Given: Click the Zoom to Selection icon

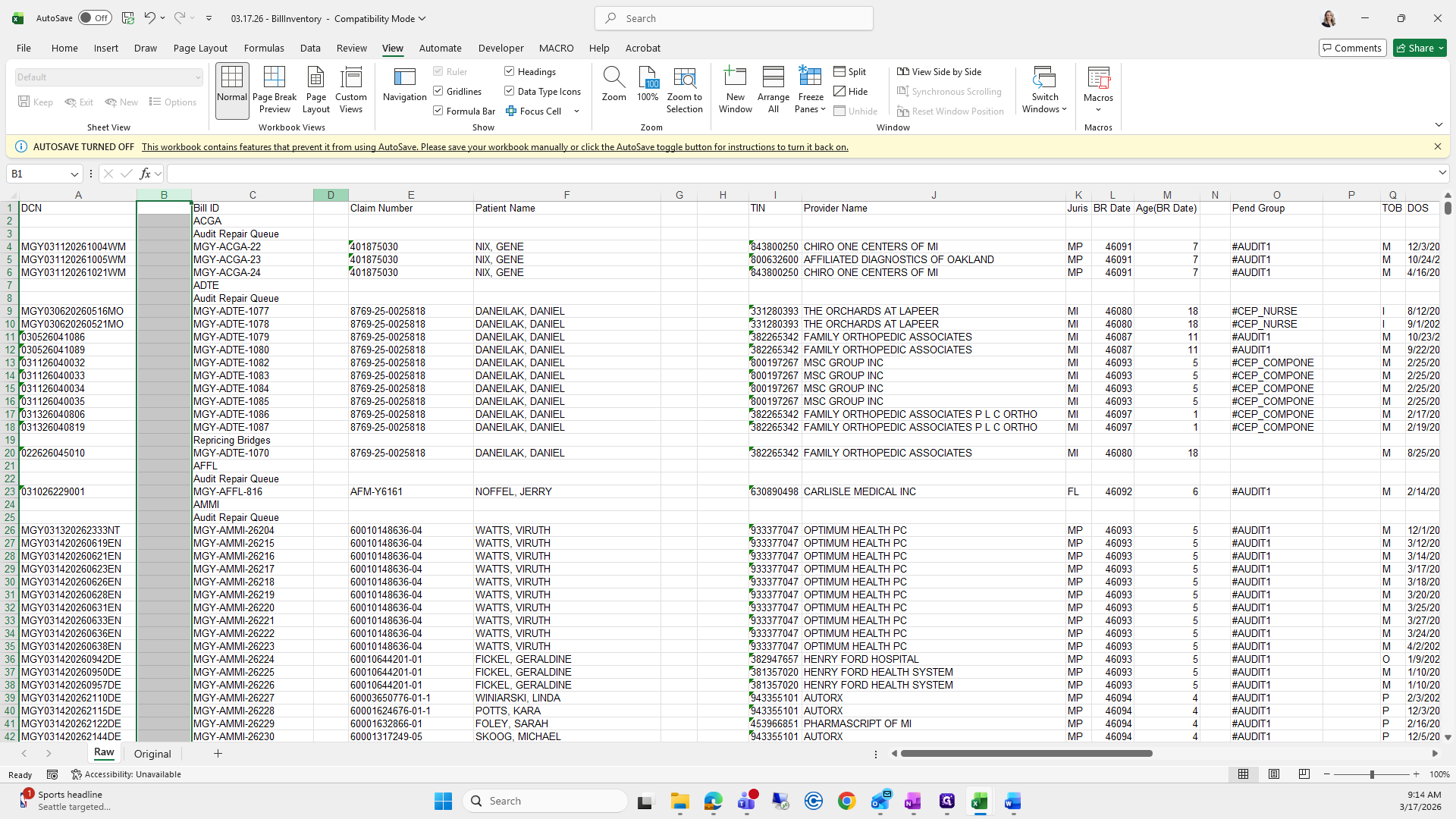Looking at the screenshot, I should point(684,78).
